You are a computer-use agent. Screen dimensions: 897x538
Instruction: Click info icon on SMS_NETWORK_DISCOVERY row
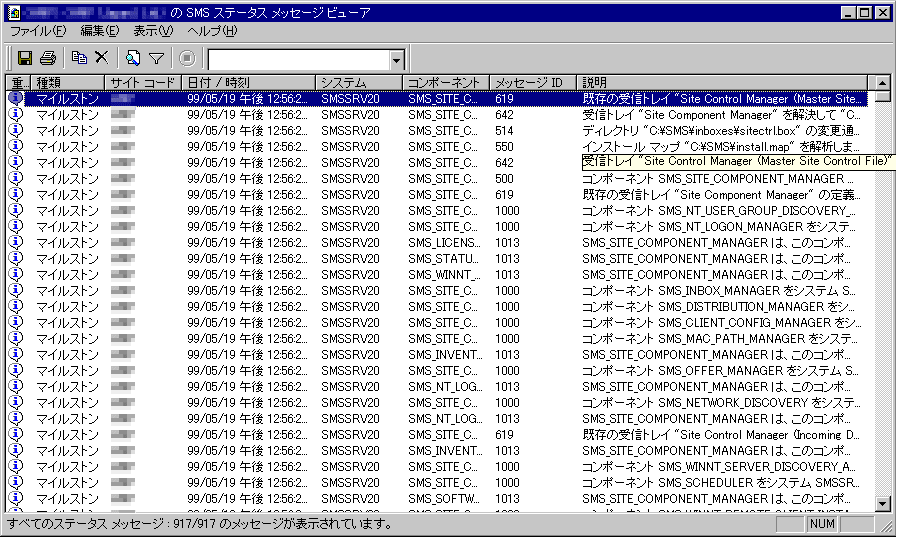pos(16,402)
